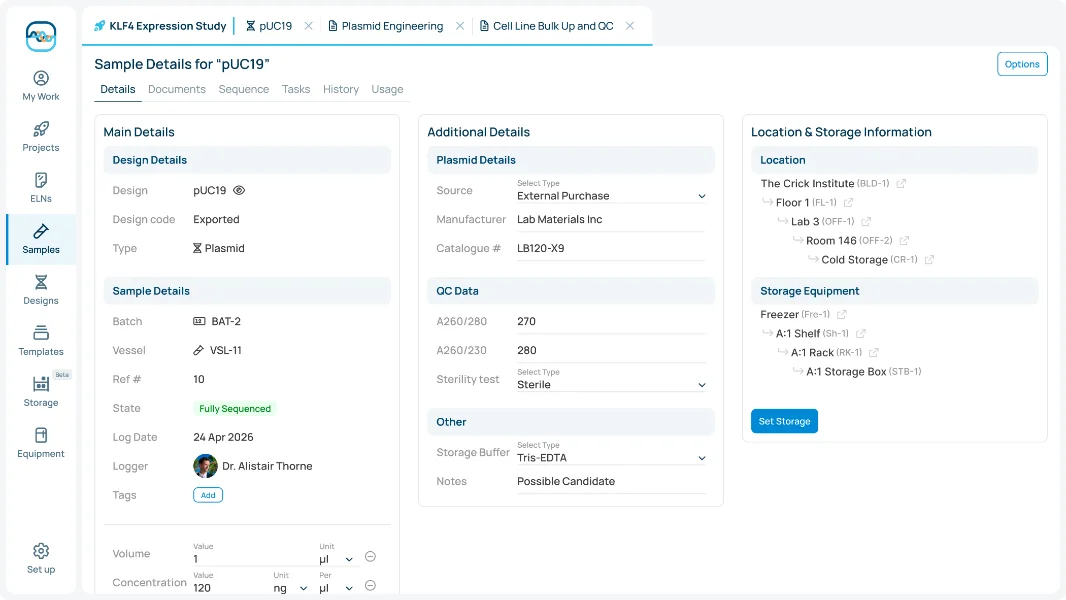Click Add tag button

[208, 495]
